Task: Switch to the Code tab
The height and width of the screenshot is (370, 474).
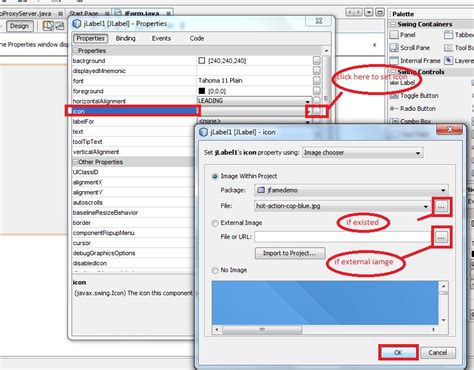Action: 197,38
